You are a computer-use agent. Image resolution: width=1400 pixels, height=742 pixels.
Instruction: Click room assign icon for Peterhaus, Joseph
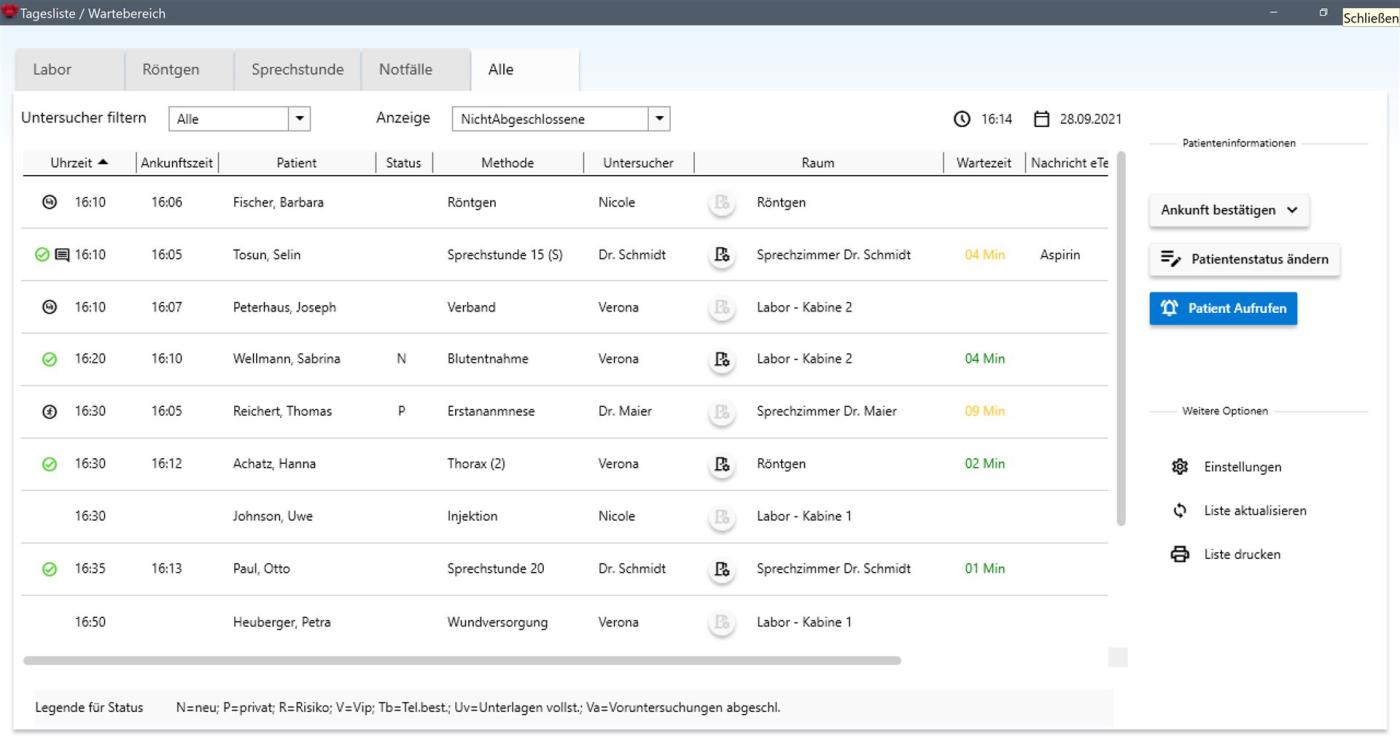coord(721,308)
